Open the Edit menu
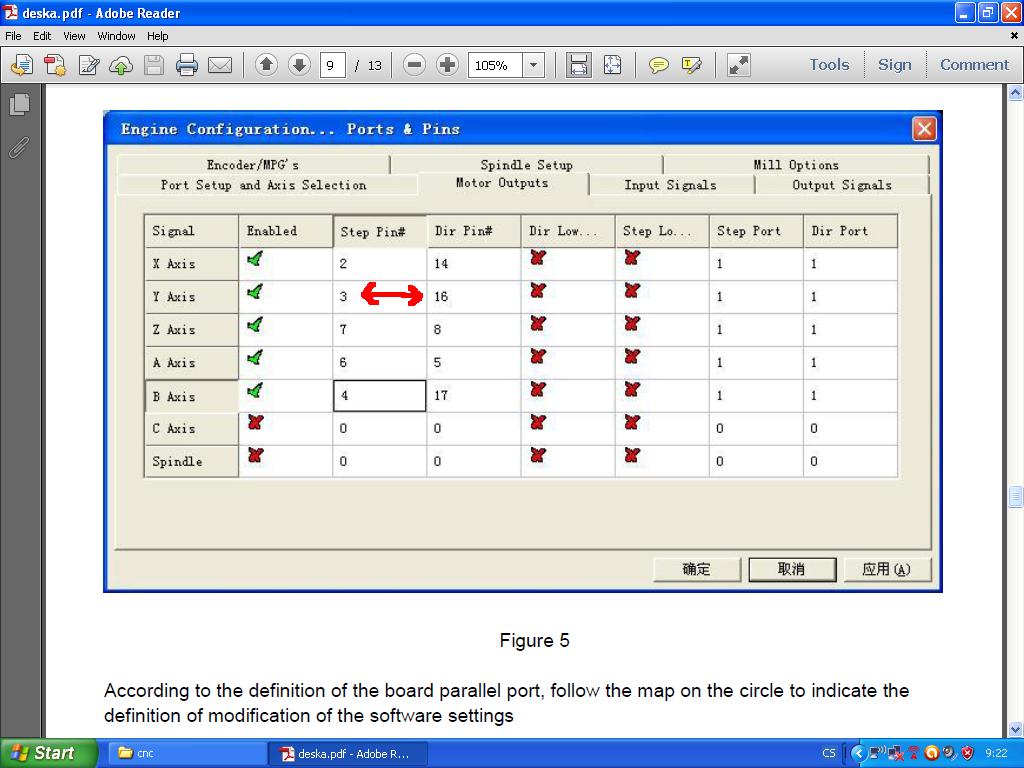Image resolution: width=1024 pixels, height=768 pixels. click(42, 36)
